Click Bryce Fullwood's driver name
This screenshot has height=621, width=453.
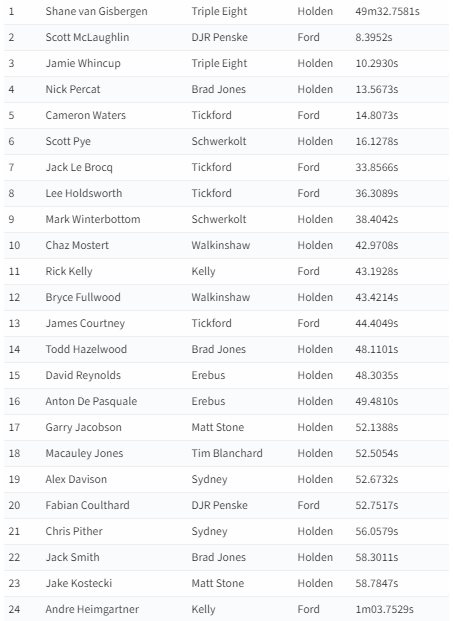pyautogui.click(x=83, y=297)
